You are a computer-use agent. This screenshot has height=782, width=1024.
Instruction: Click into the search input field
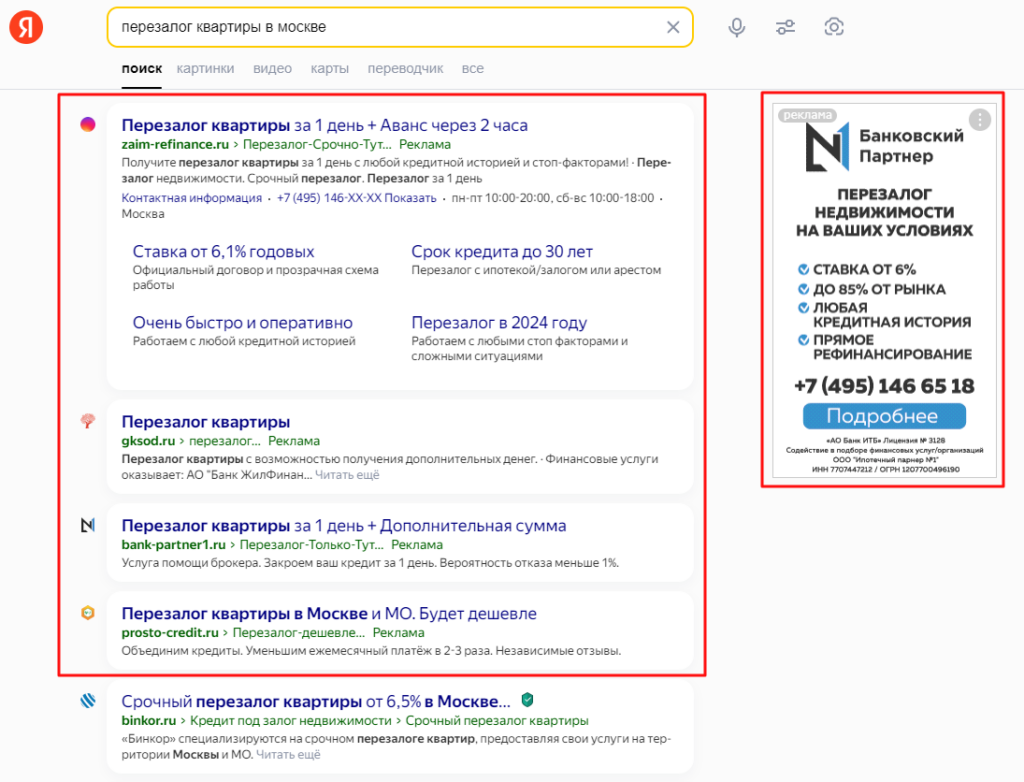(x=380, y=27)
